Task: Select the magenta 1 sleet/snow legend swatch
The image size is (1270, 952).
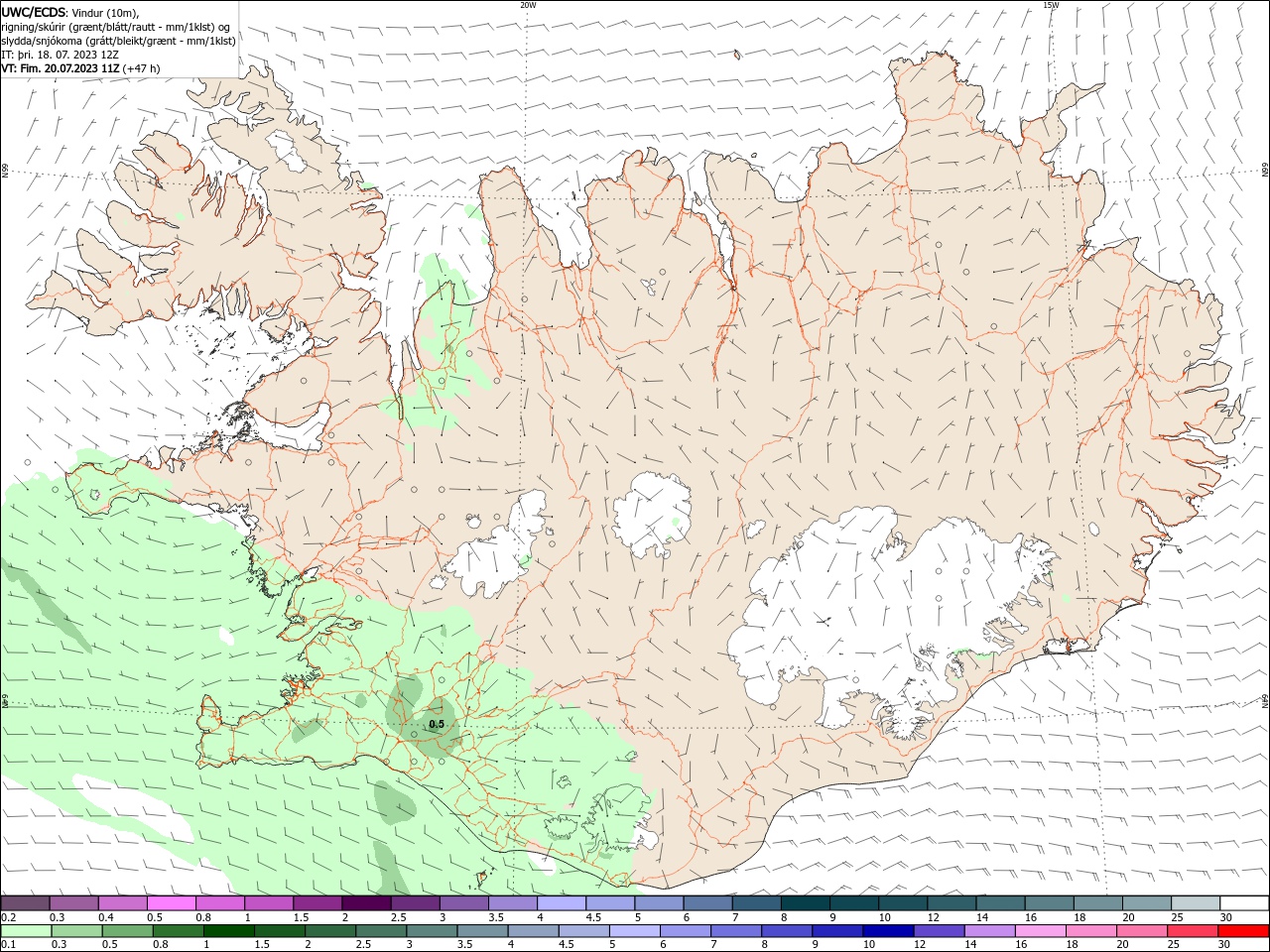Action: pyautogui.click(x=269, y=903)
